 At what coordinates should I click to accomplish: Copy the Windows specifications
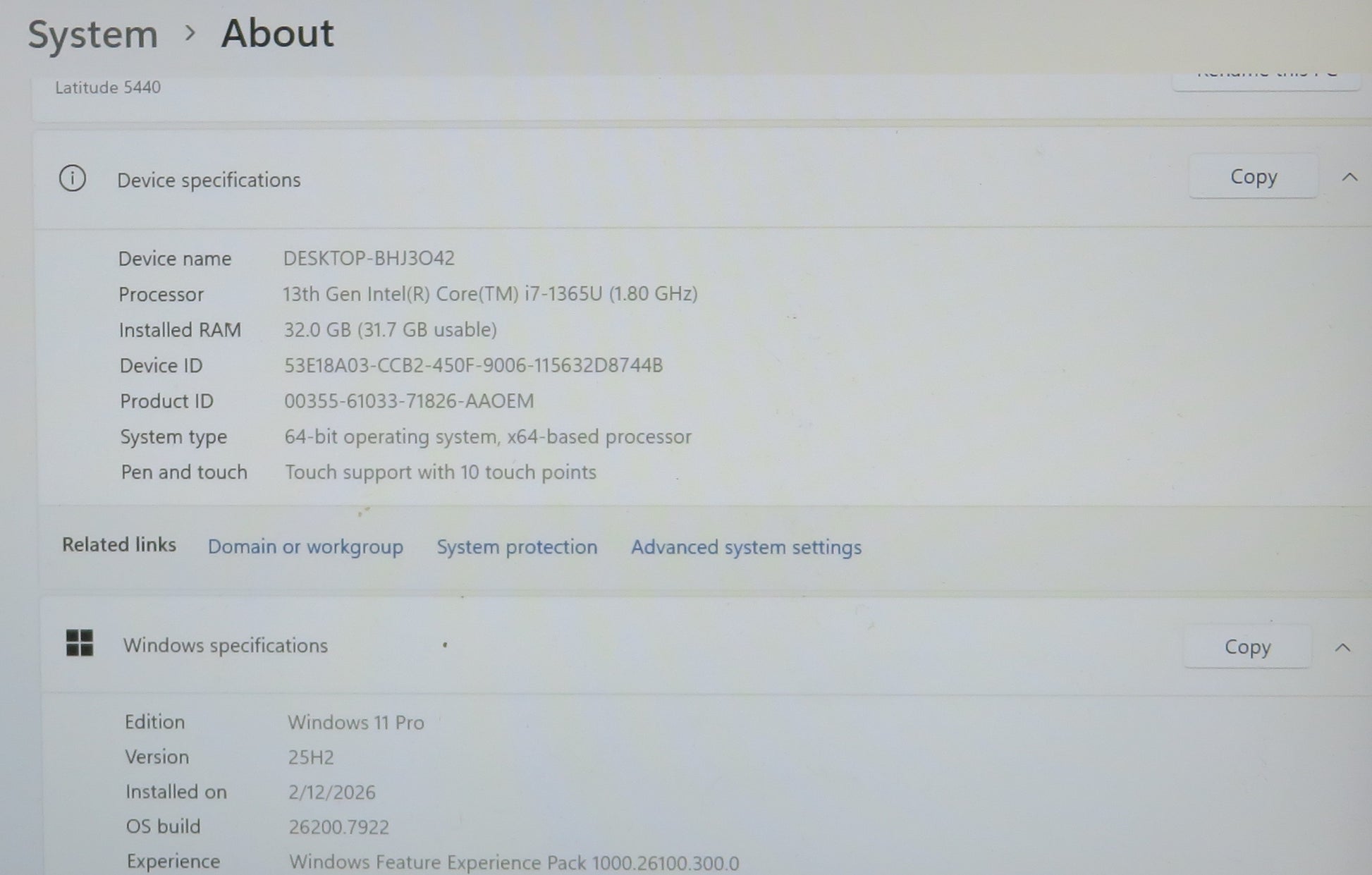pos(1247,647)
